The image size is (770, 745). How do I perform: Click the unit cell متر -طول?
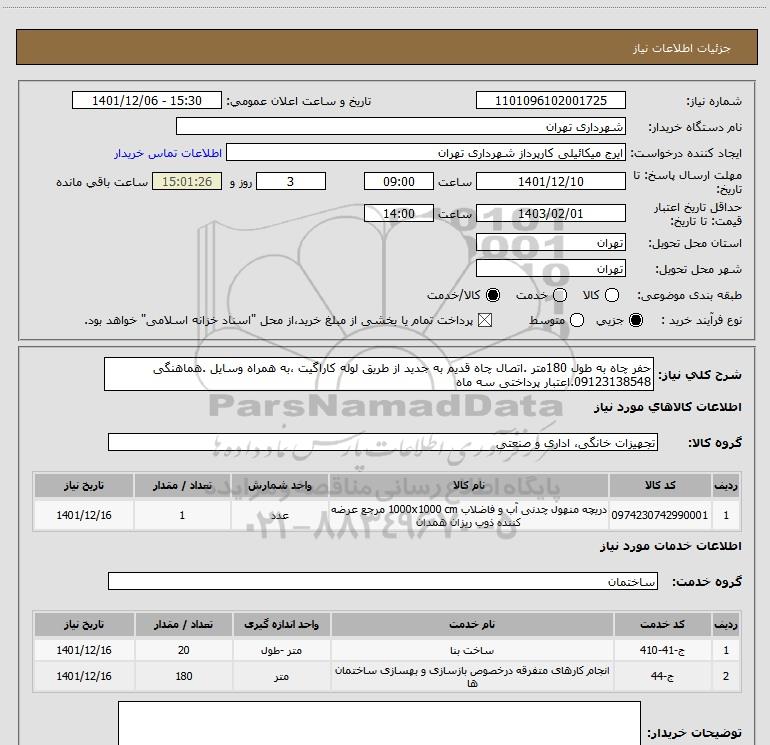coord(281,650)
